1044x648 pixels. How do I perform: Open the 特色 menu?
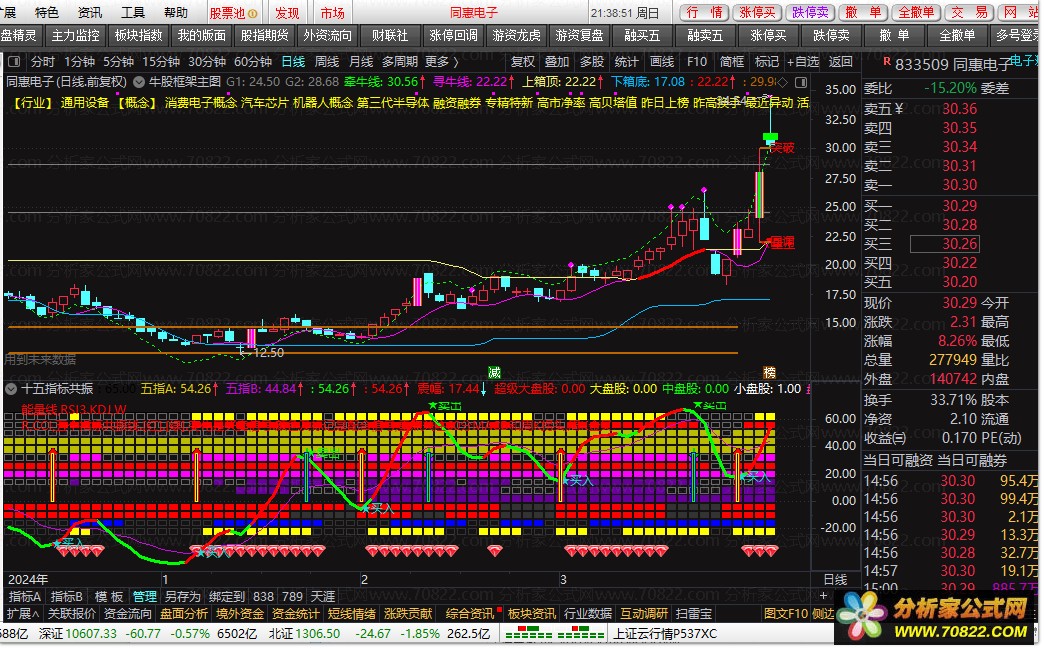(47, 13)
